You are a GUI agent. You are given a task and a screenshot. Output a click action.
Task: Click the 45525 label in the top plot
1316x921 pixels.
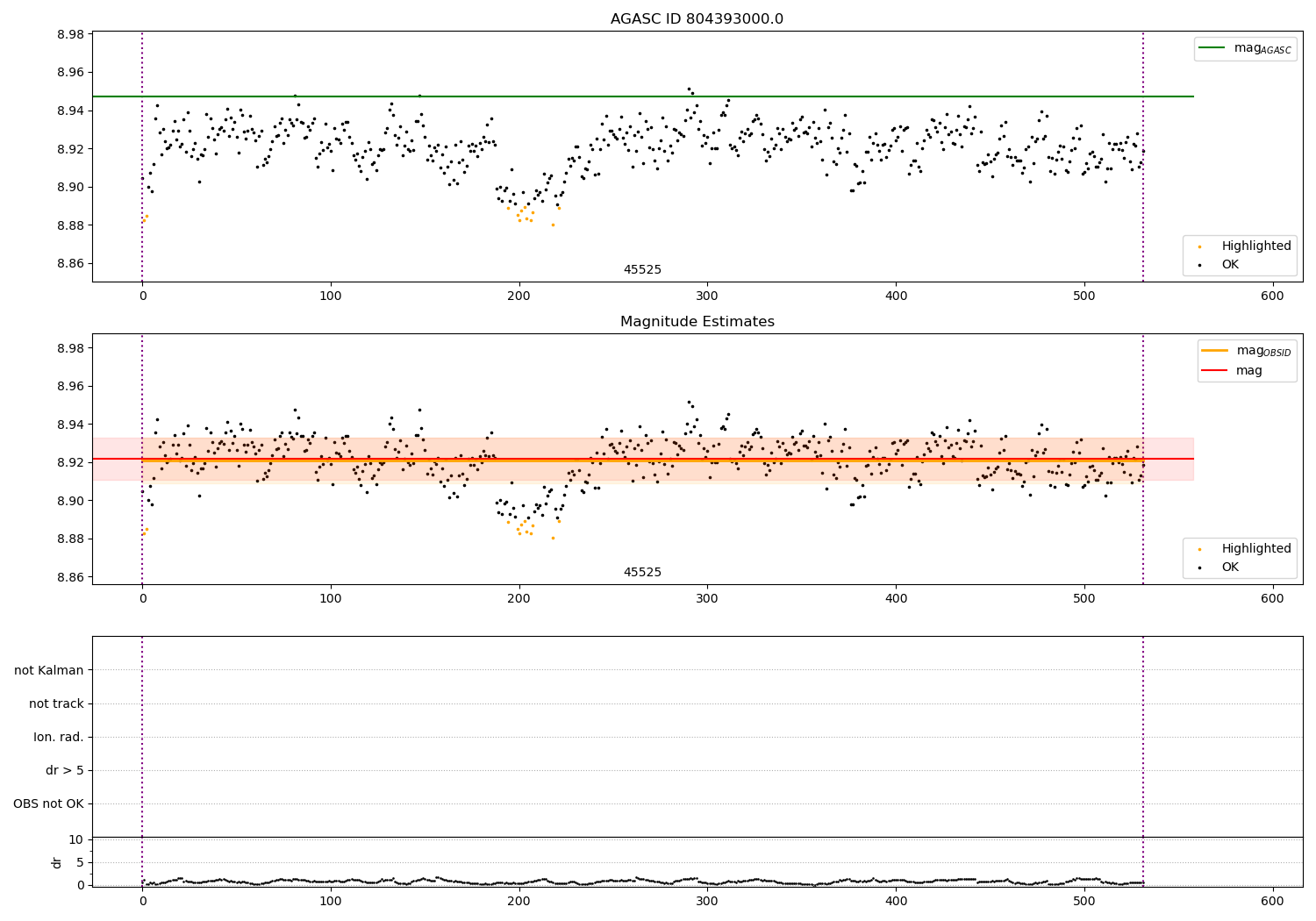pos(642,270)
